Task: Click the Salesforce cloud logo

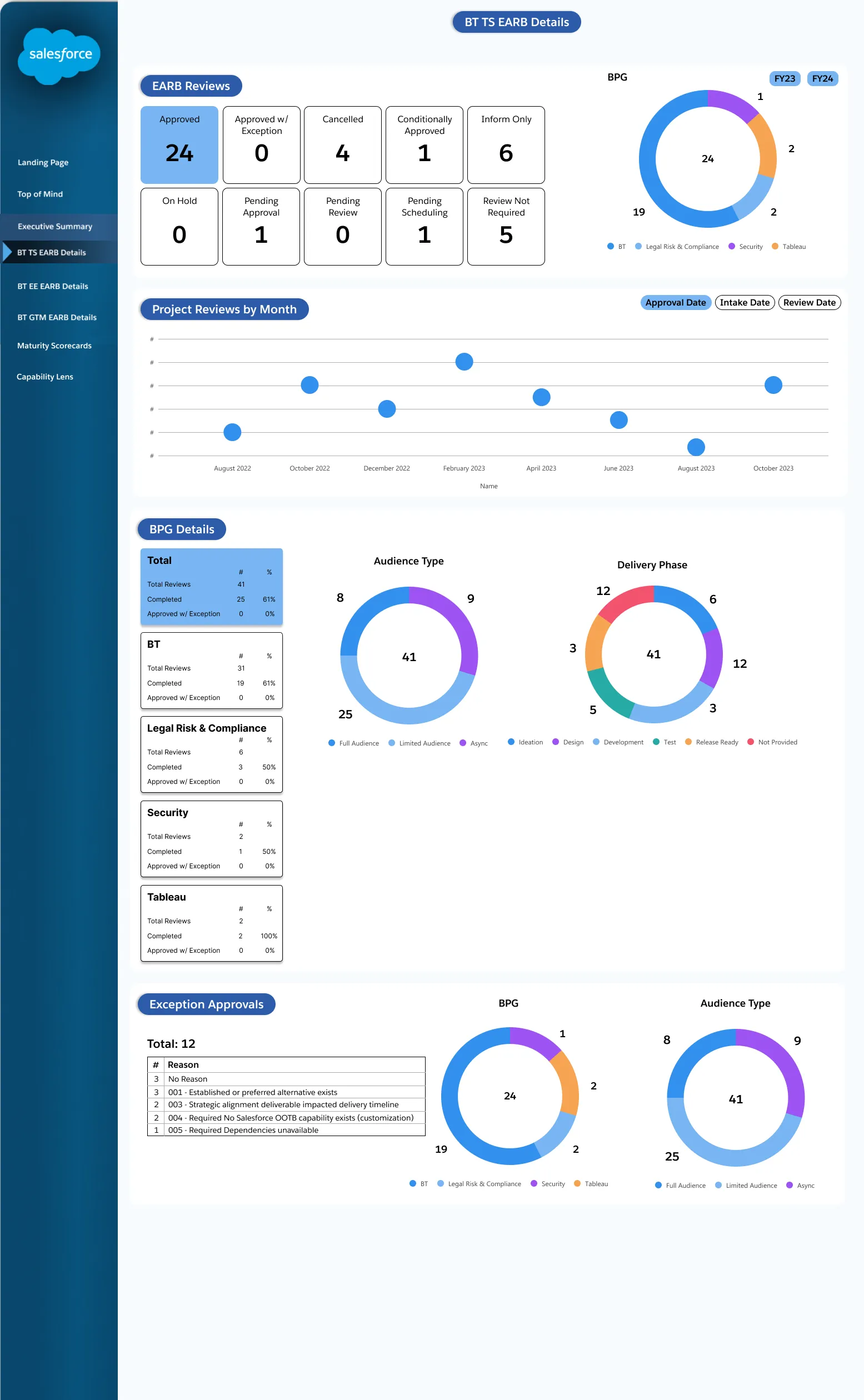Action: [x=59, y=56]
